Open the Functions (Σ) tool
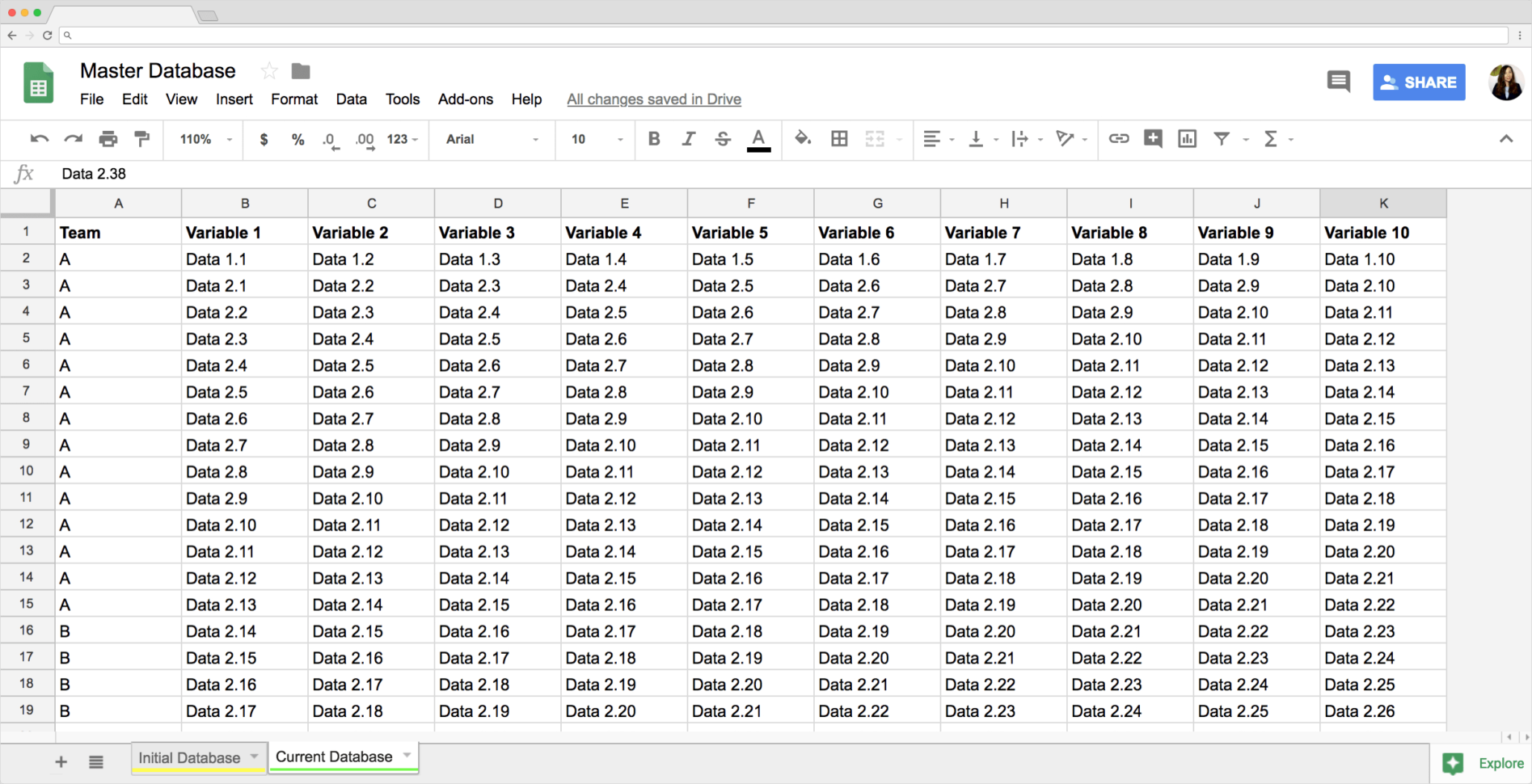Screen dimensions: 1532x784 point(1272,138)
